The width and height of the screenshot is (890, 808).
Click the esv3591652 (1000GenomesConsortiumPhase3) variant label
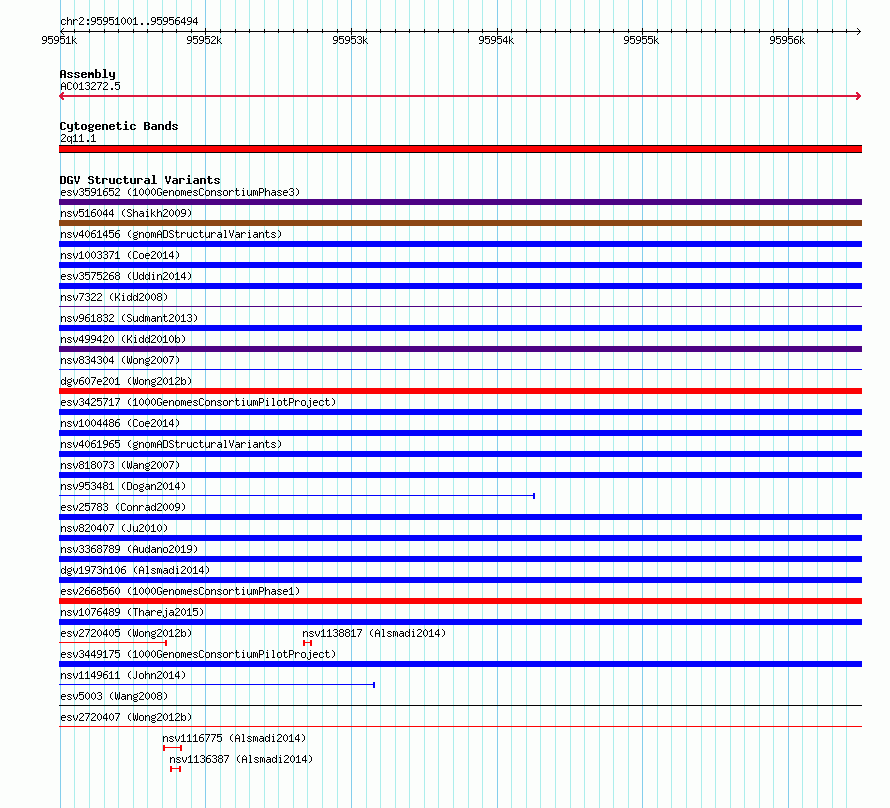(x=180, y=192)
